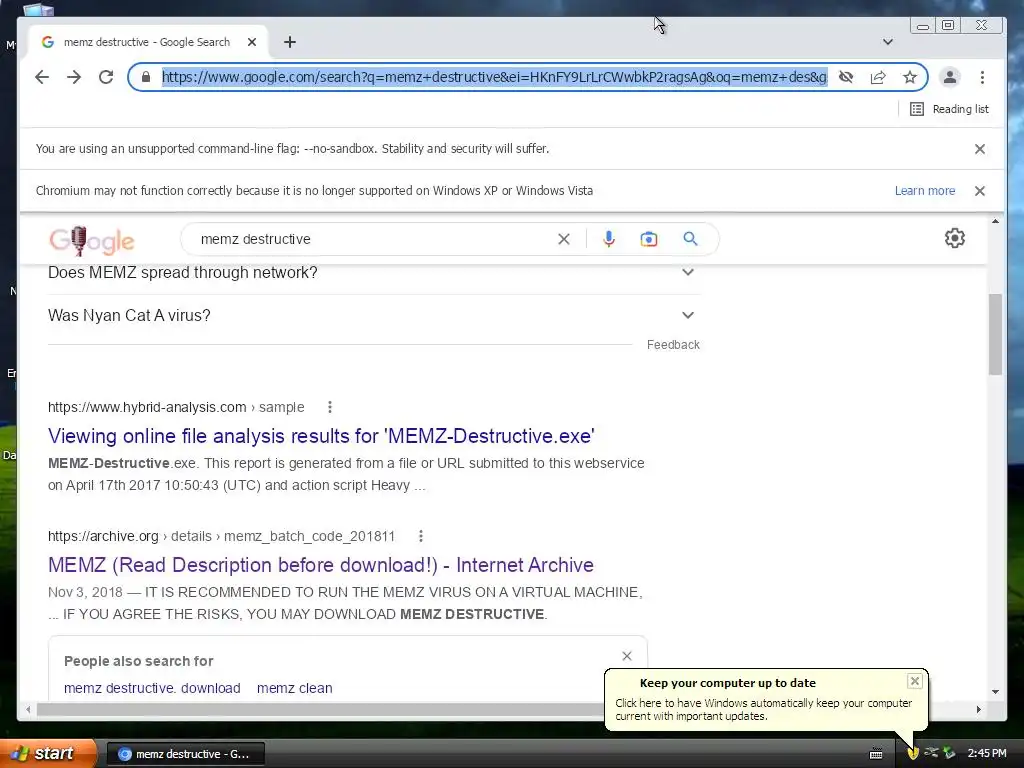The width and height of the screenshot is (1024, 768).
Task: Go forward one page in Chromium
Action: pyautogui.click(x=74, y=77)
